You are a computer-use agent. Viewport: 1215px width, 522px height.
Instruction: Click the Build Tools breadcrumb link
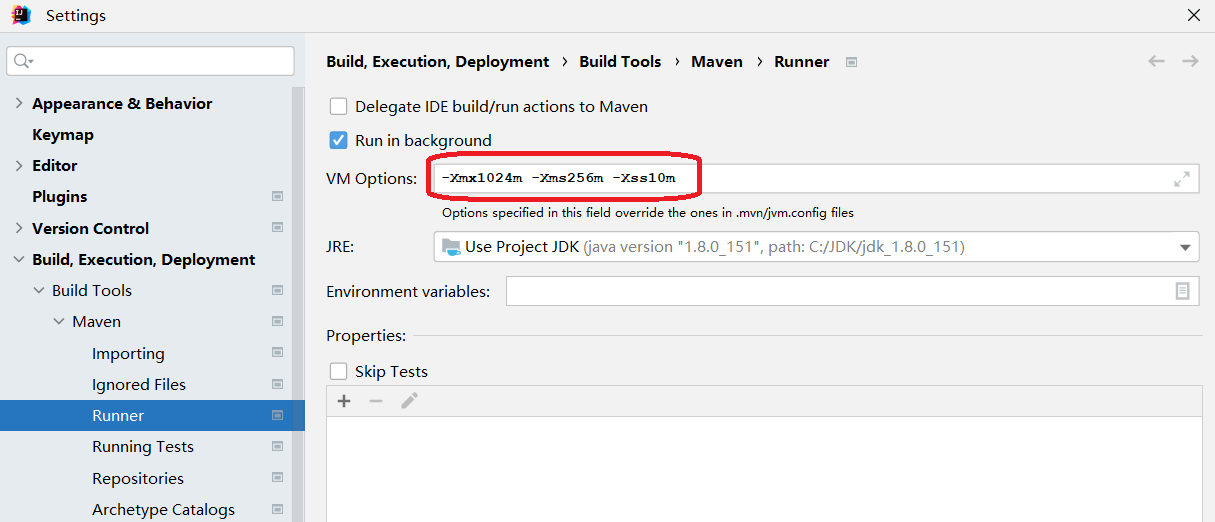tap(620, 62)
